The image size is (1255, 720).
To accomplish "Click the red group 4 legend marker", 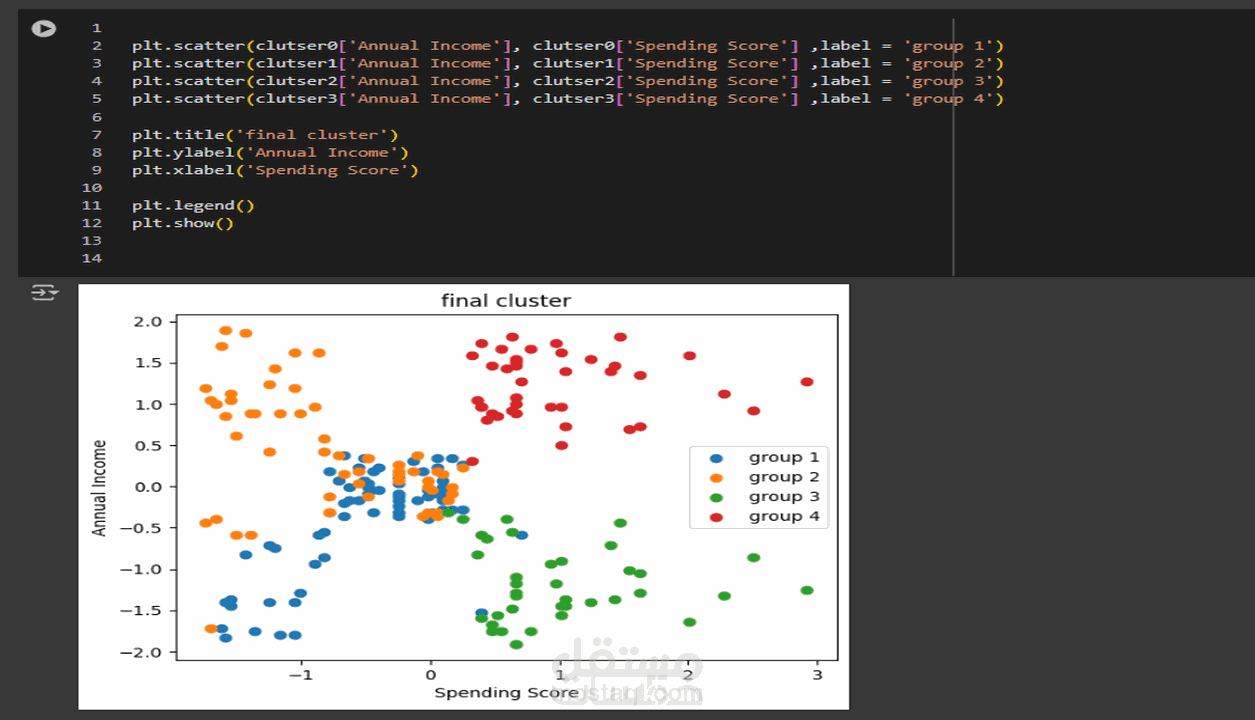I will (714, 517).
